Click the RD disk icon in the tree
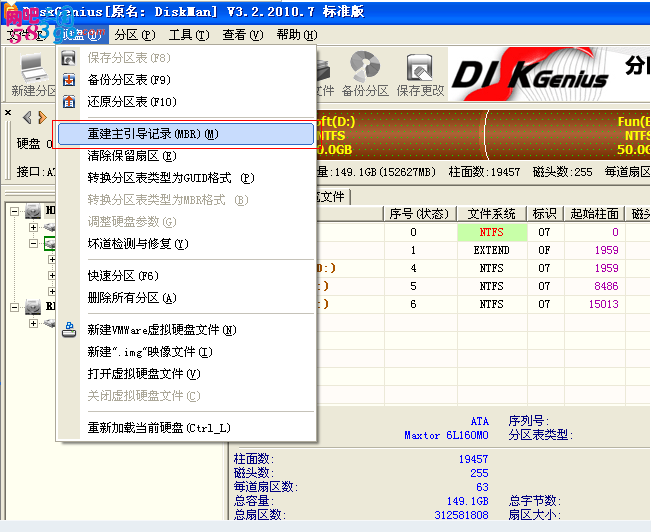Image resolution: width=651 pixels, height=532 pixels. click(33, 307)
